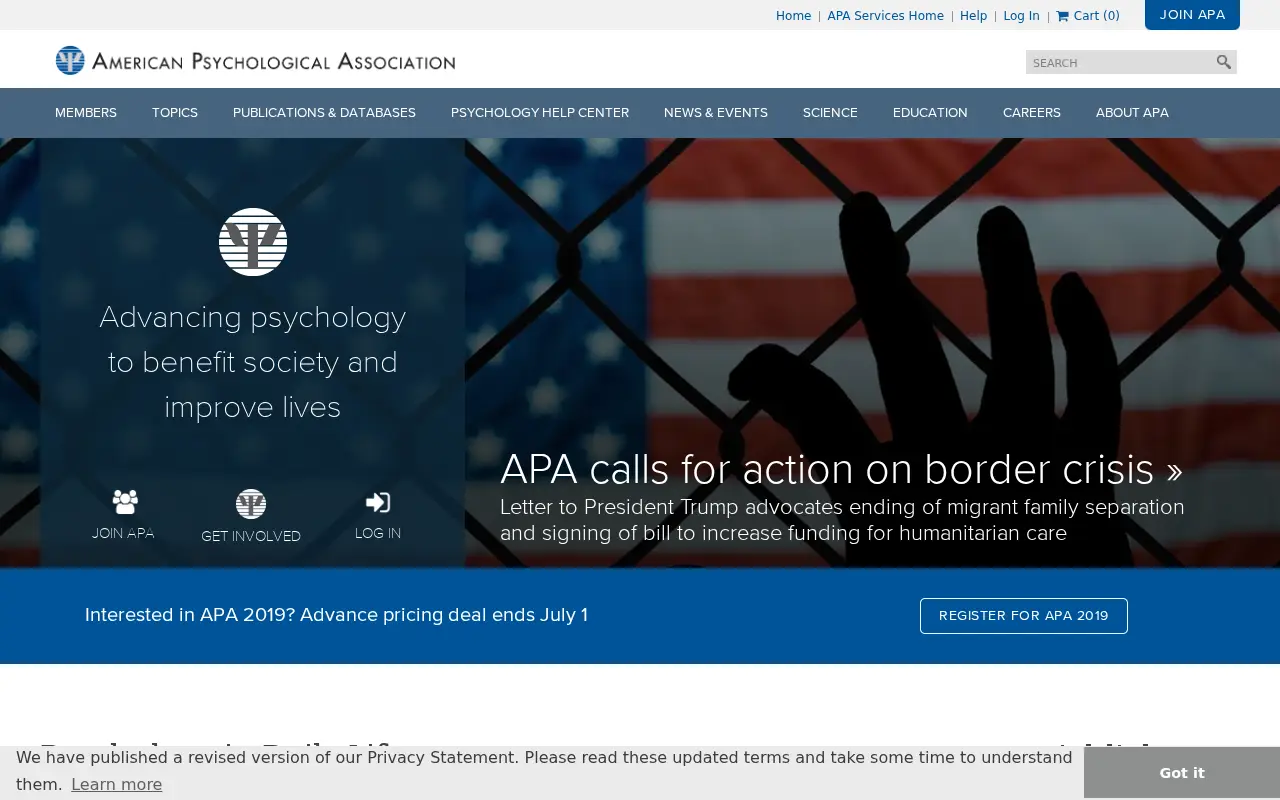
Task: Click the Join APA people icon
Action: point(125,502)
